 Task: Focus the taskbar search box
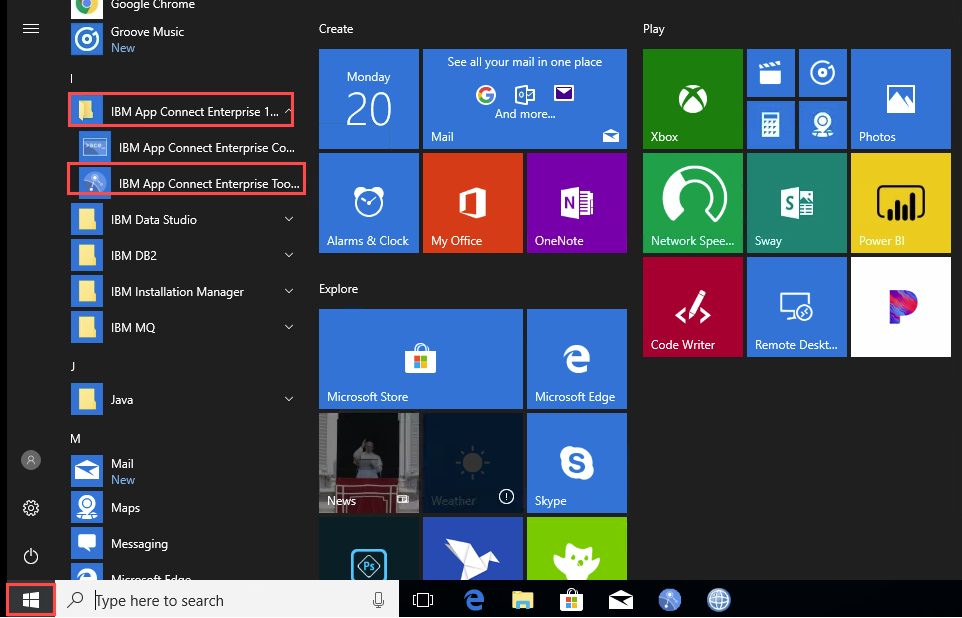pos(227,600)
